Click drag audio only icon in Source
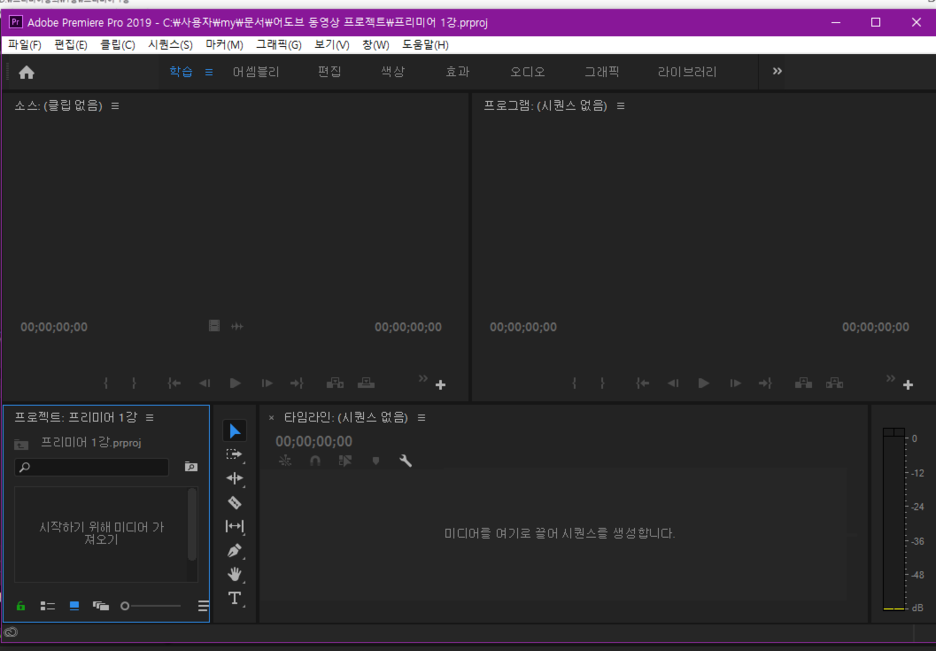The width and height of the screenshot is (936, 651). pos(237,326)
